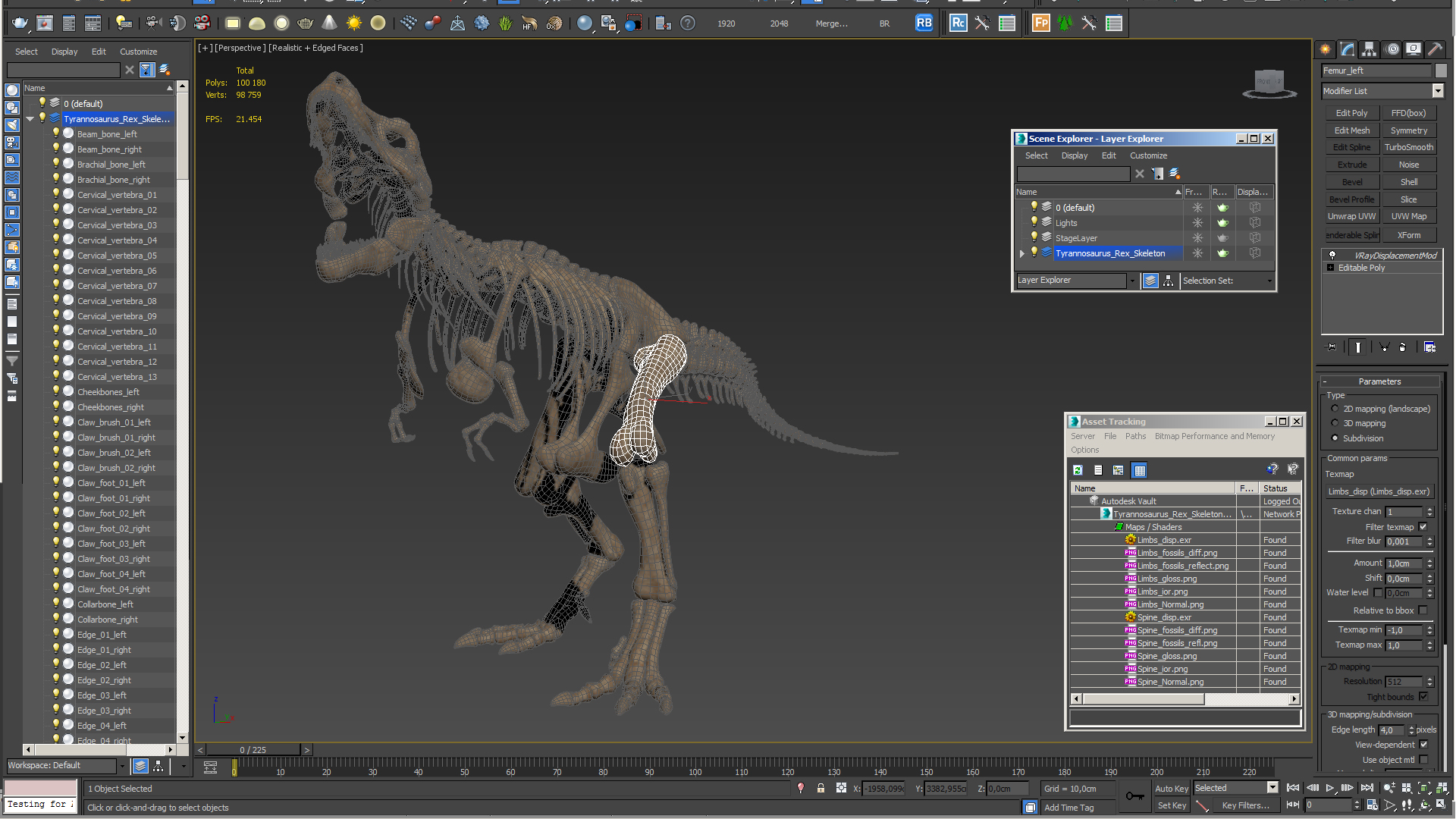This screenshot has width=1456, height=819.
Task: Click the Edit Poly modifier button
Action: pos(1352,113)
